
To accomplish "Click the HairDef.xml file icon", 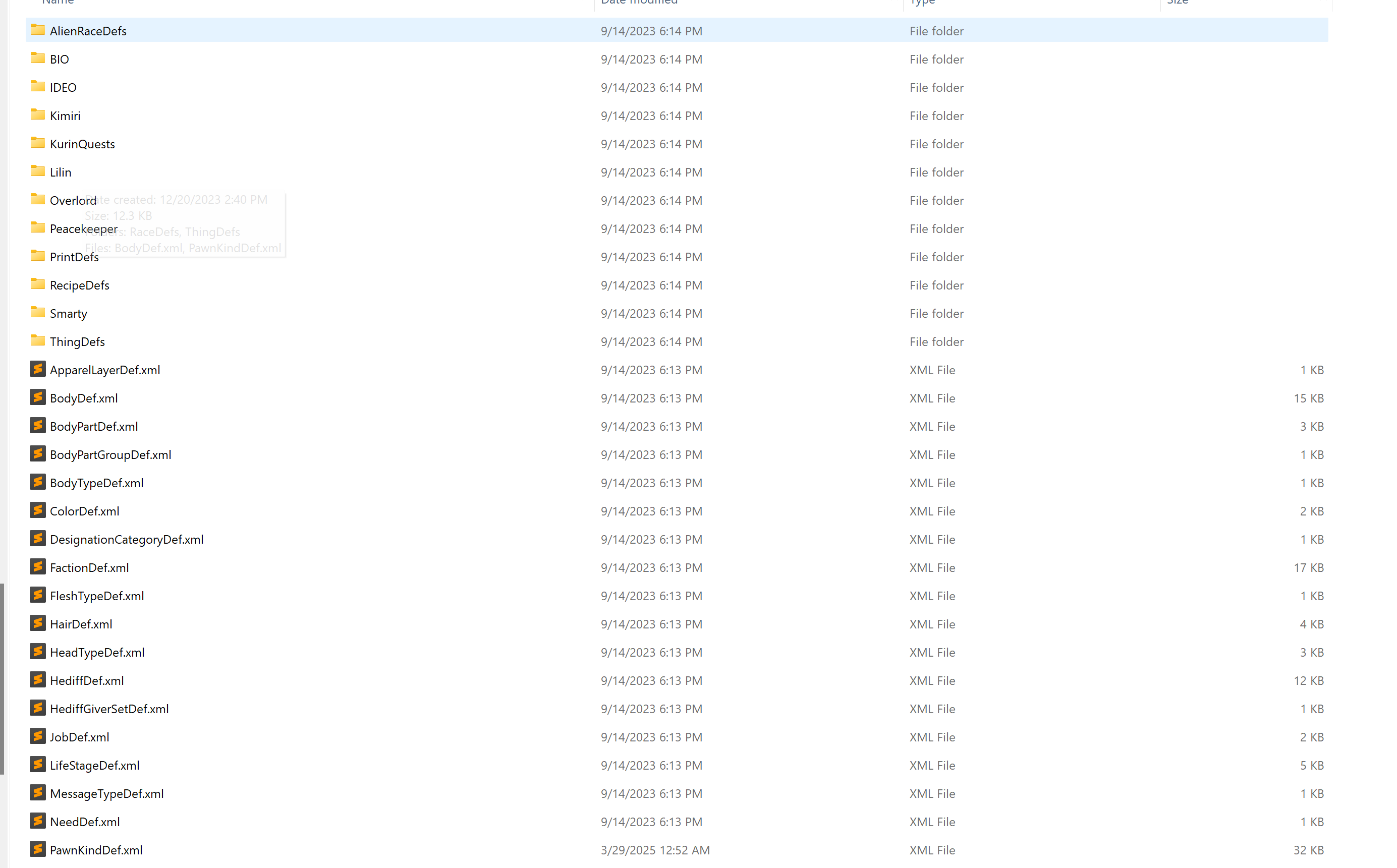I will [x=38, y=623].
